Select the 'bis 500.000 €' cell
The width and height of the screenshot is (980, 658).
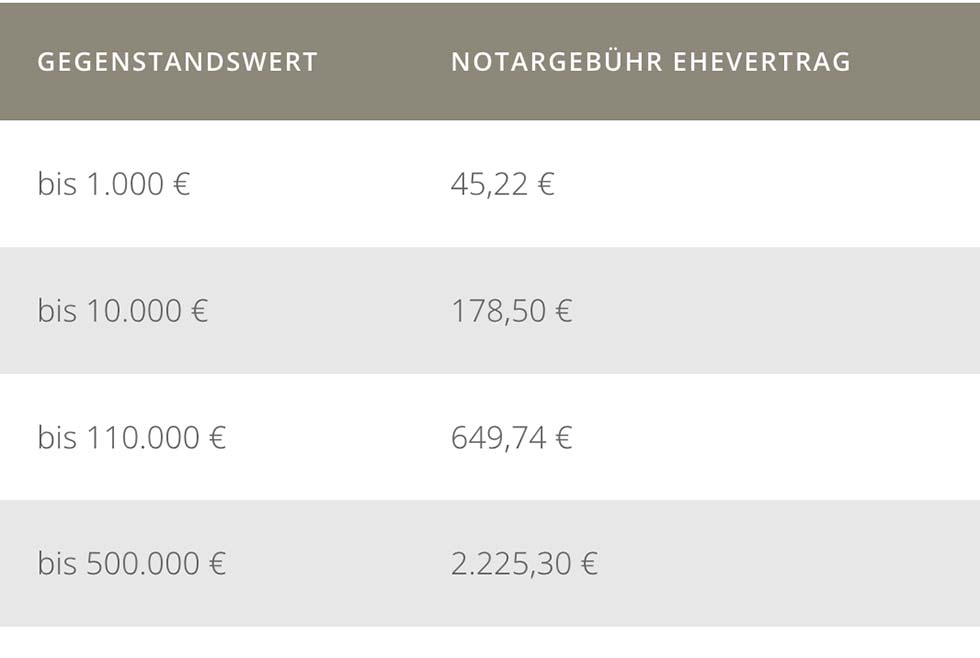[x=131, y=564]
